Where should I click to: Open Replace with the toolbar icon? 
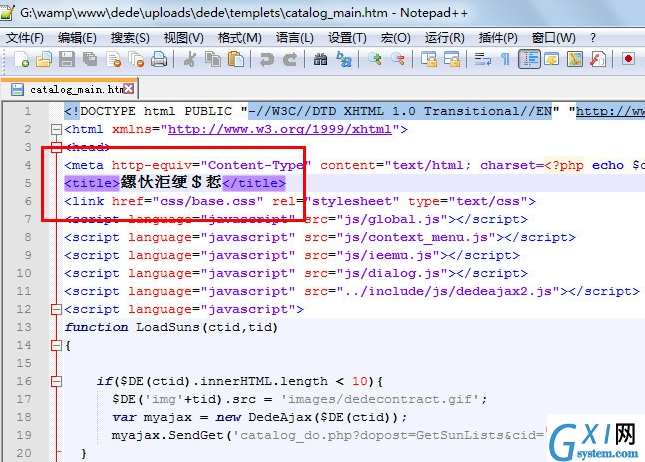(343, 59)
